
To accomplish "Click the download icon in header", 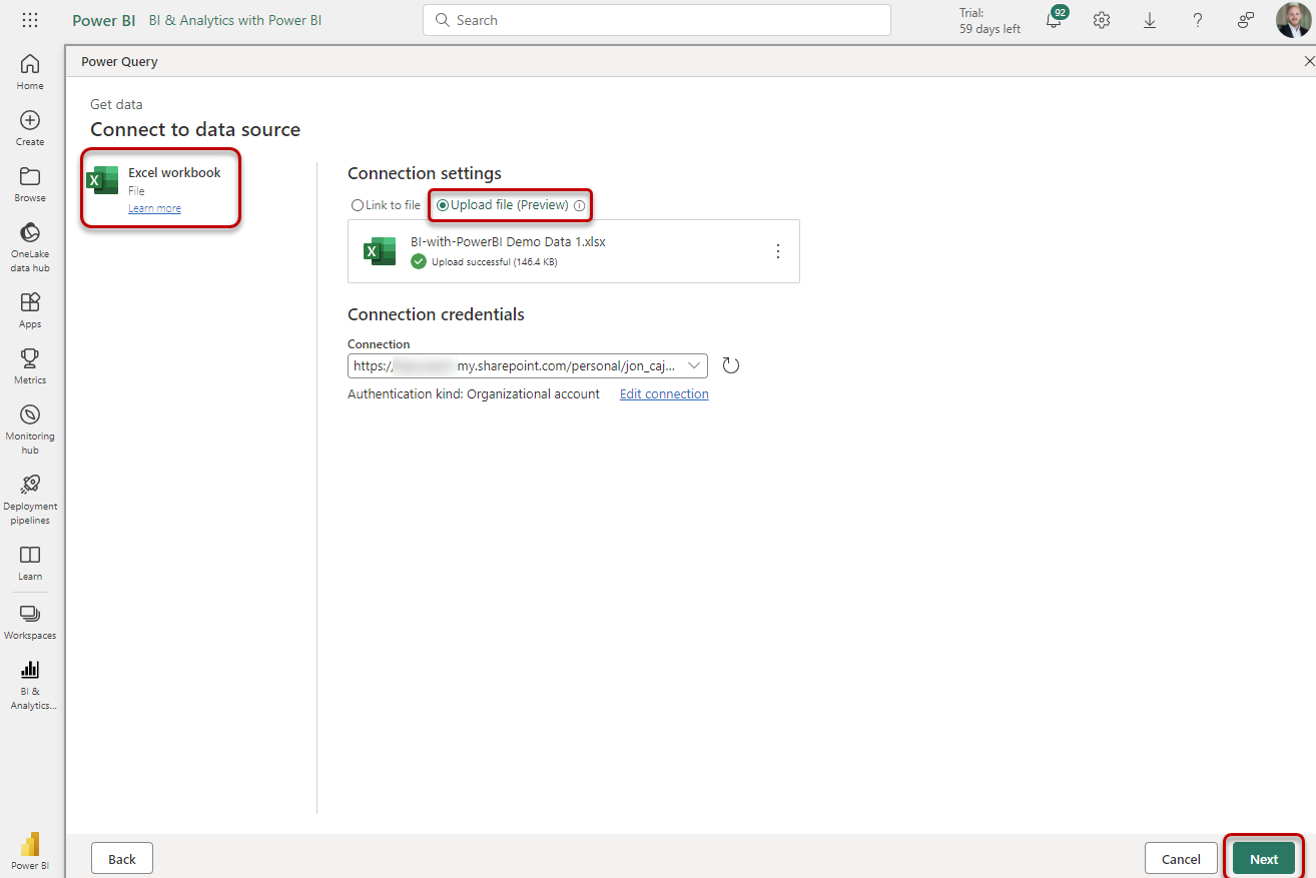I will [x=1150, y=20].
